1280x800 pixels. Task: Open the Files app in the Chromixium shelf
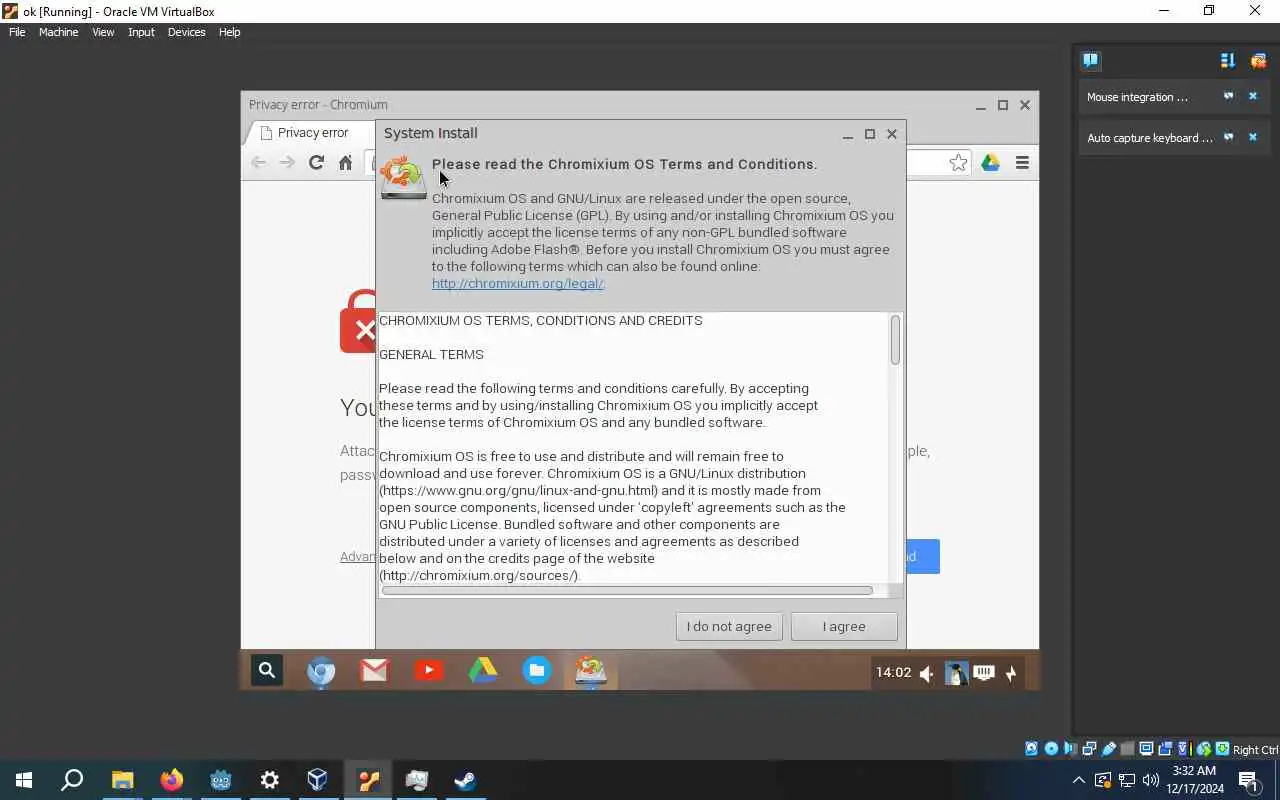(537, 671)
